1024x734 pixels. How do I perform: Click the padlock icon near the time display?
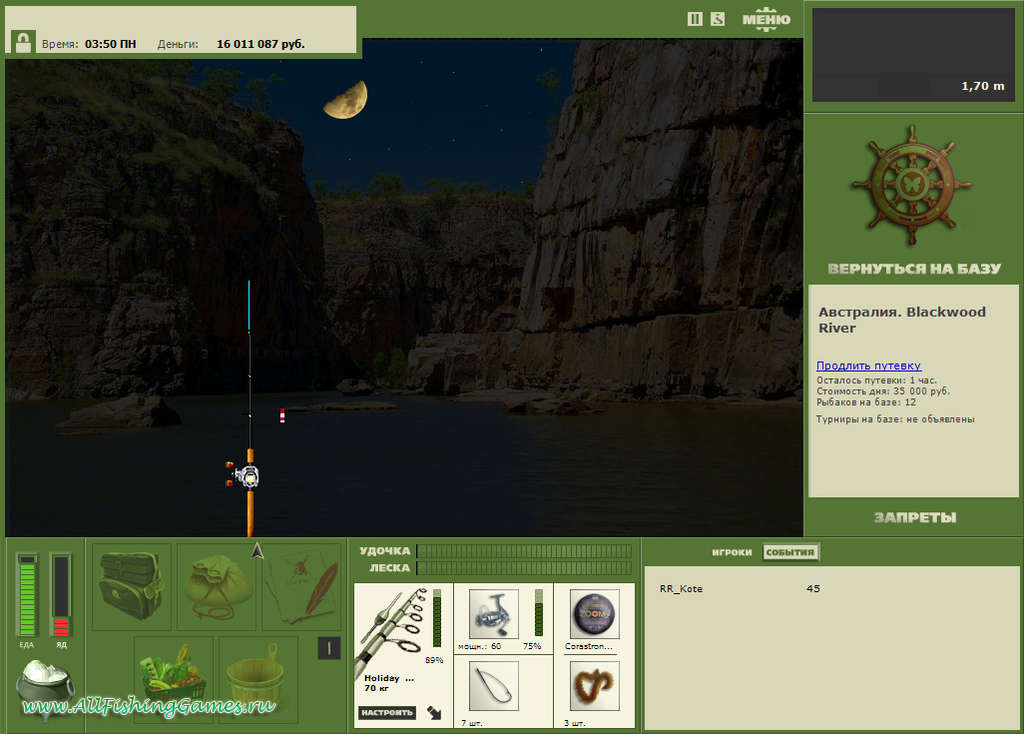pyautogui.click(x=23, y=42)
